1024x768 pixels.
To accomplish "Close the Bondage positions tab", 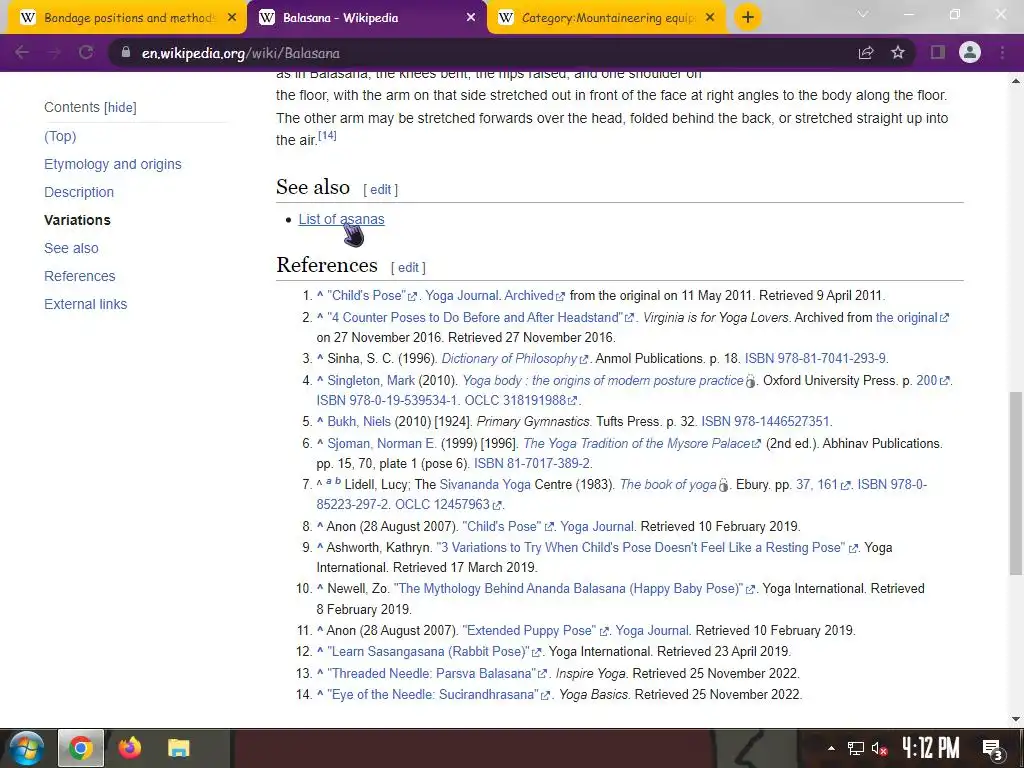I will click(232, 18).
